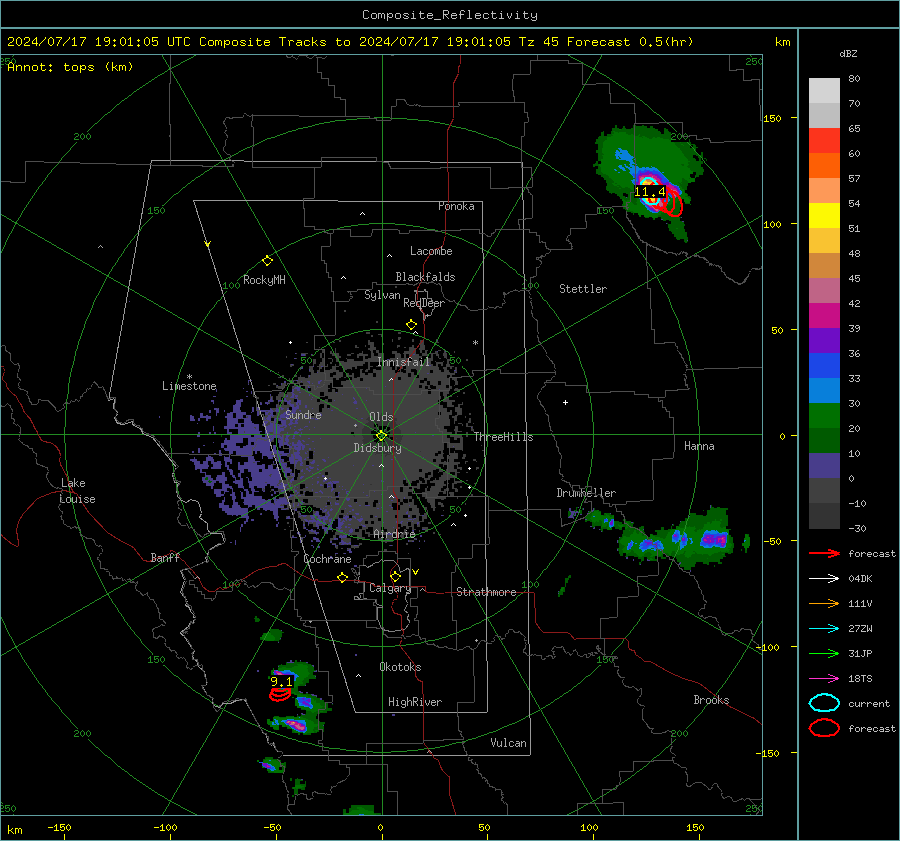This screenshot has height=841, width=900.
Task: Click the red forecast ellipse legend symbol
Action: (x=824, y=728)
